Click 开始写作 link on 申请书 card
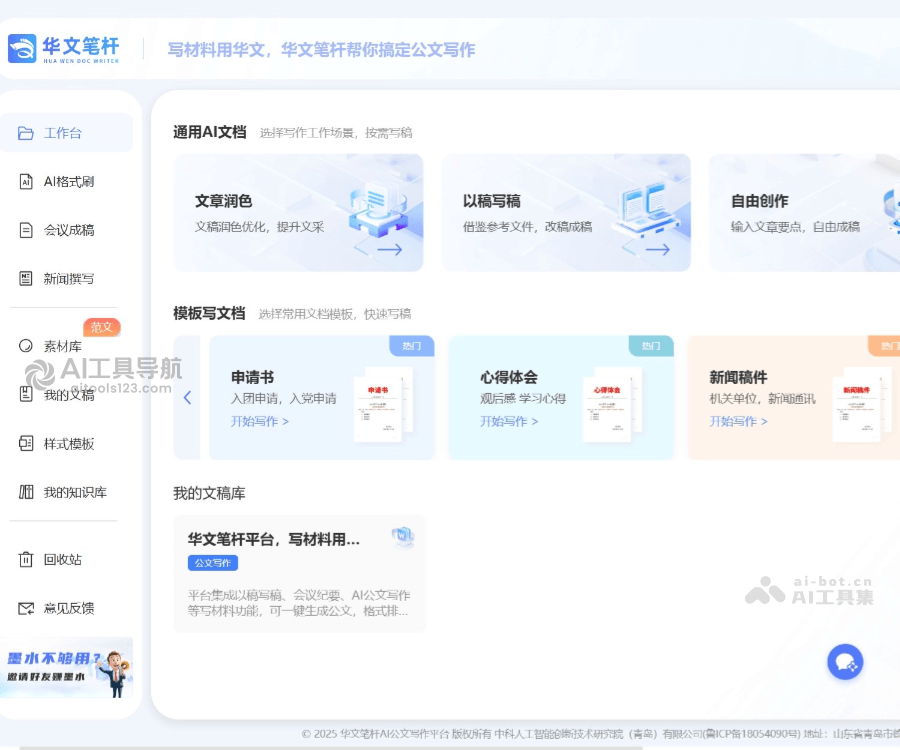The width and height of the screenshot is (900, 750). [259, 421]
